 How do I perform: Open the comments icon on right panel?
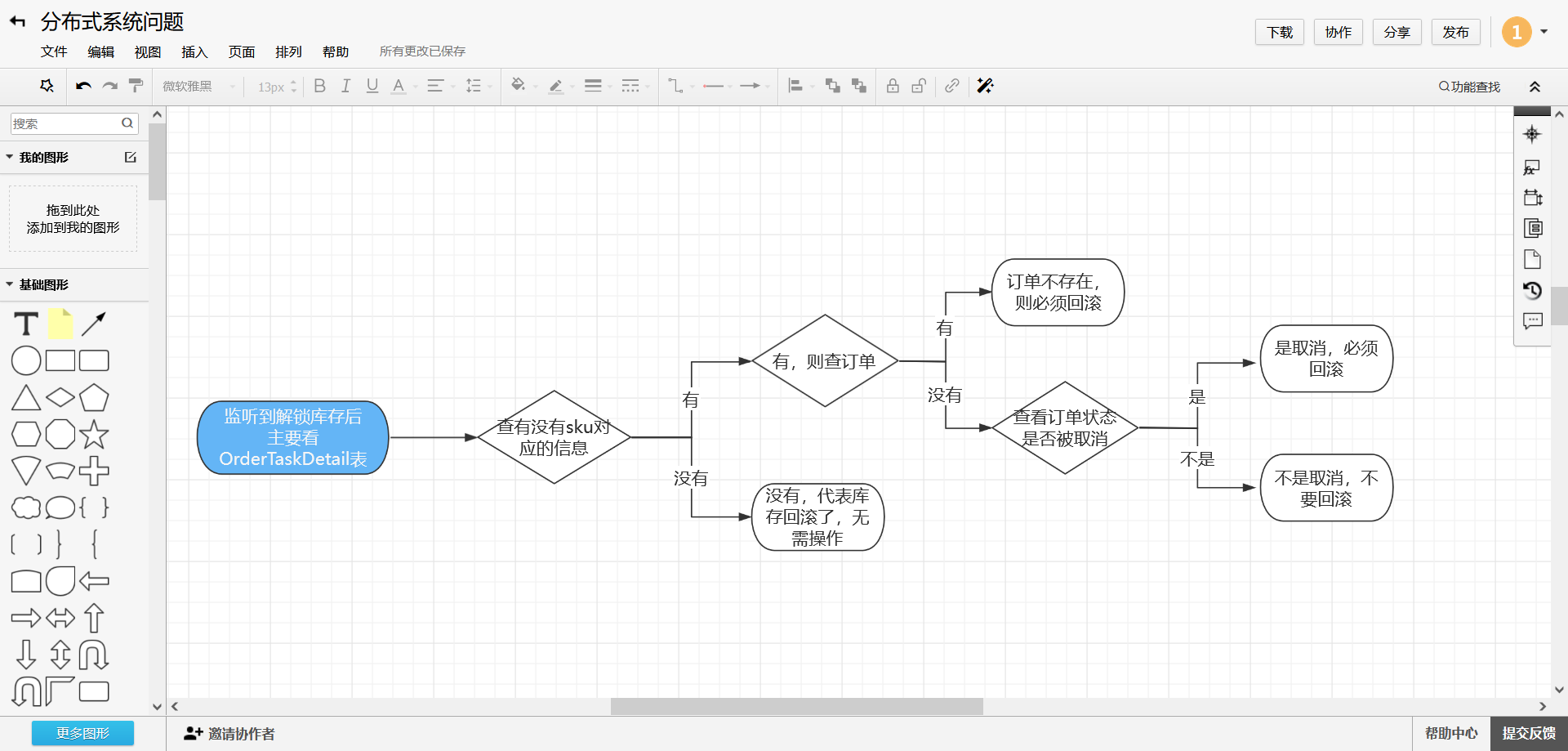click(1532, 321)
